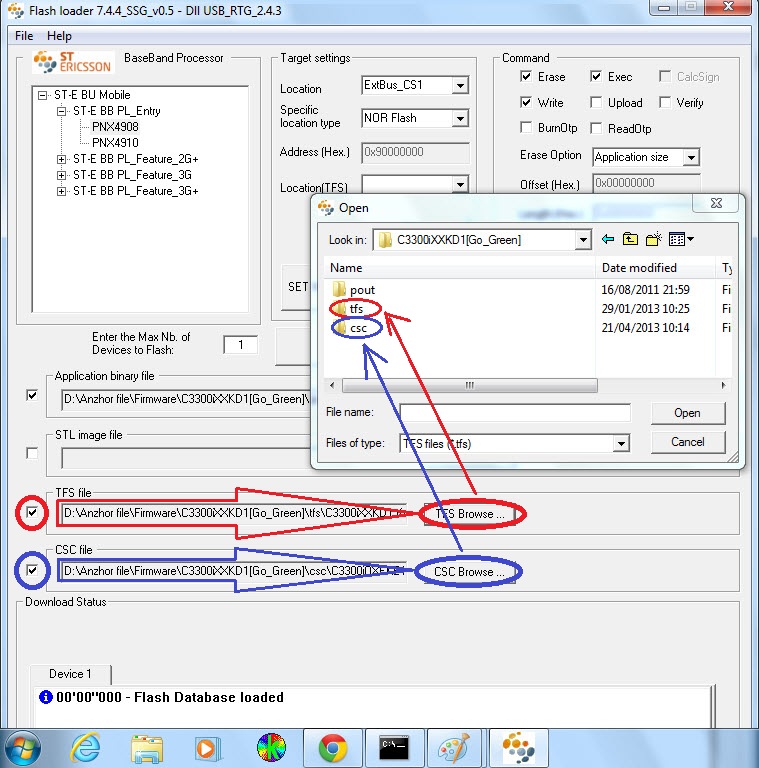Viewport: 759px width, 768px height.
Task: Click the TFS file path field
Action: tap(234, 513)
